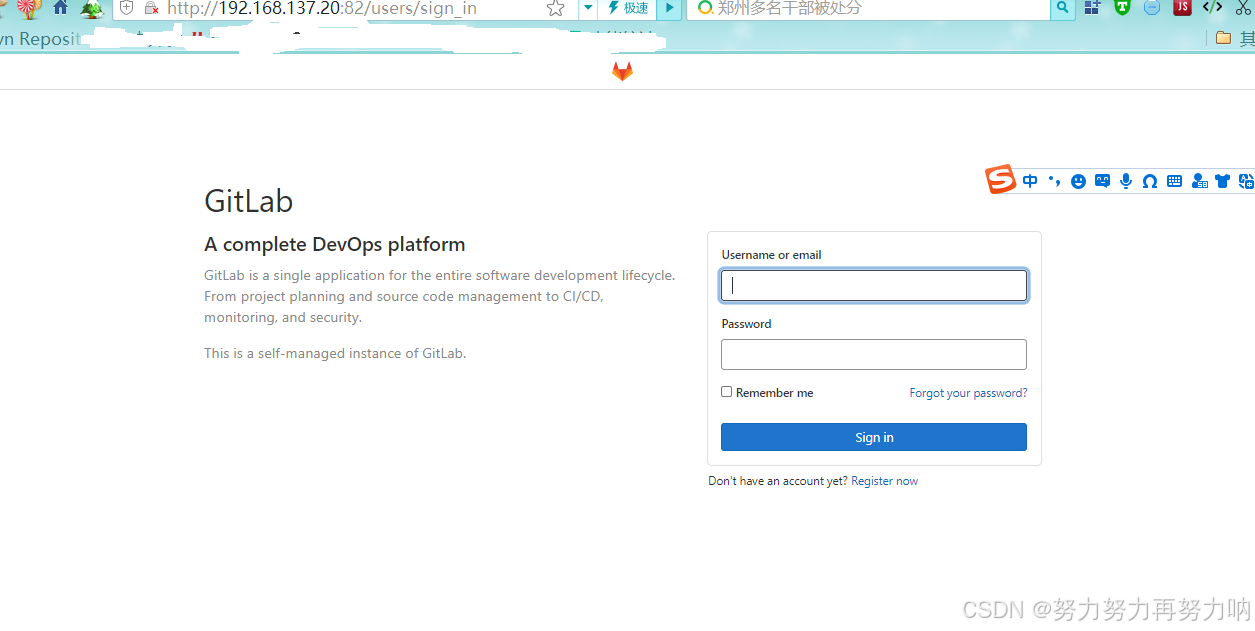This screenshot has width=1255, height=631.
Task: Click the snowy tree toolbar icon
Action: [92, 9]
